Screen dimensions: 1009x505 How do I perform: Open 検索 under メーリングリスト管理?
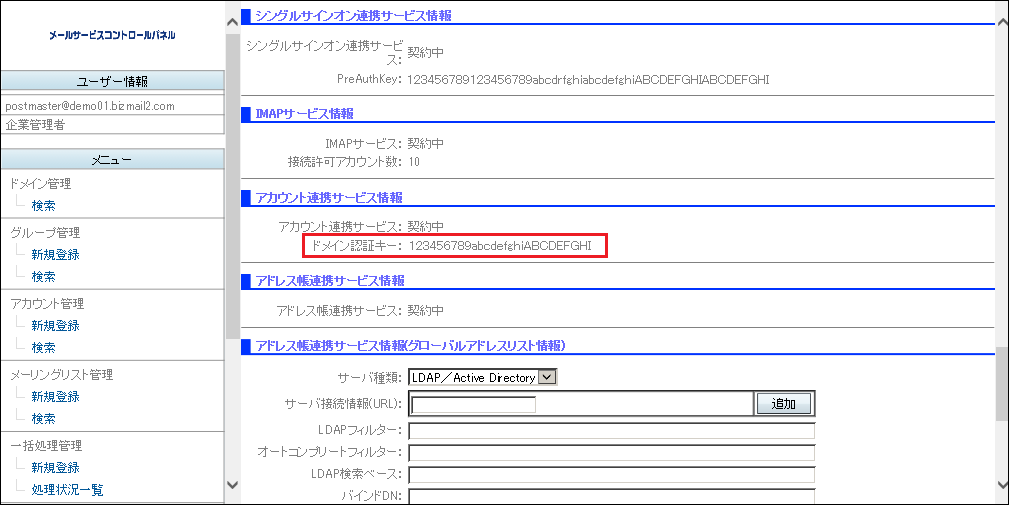pyautogui.click(x=44, y=418)
